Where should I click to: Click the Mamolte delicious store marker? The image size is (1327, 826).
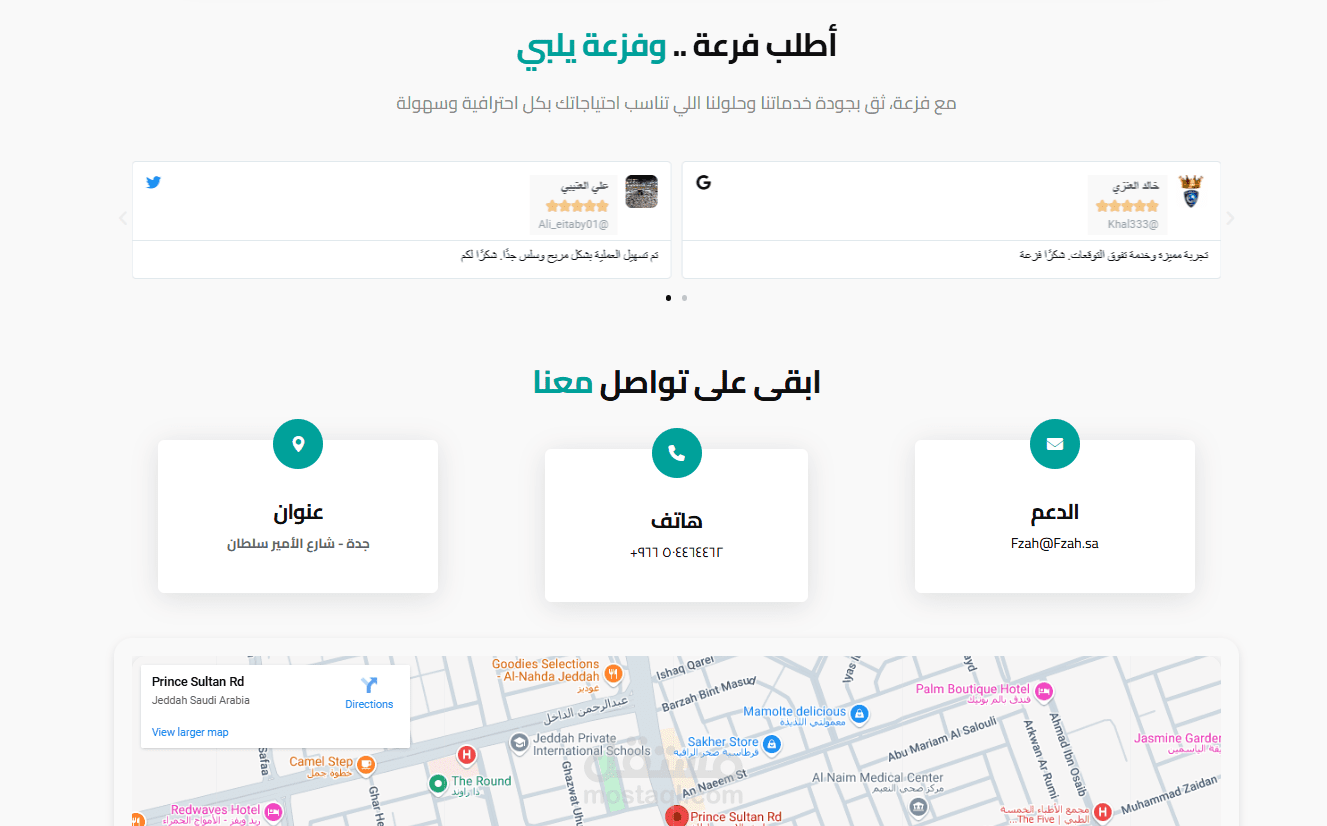coord(859,714)
